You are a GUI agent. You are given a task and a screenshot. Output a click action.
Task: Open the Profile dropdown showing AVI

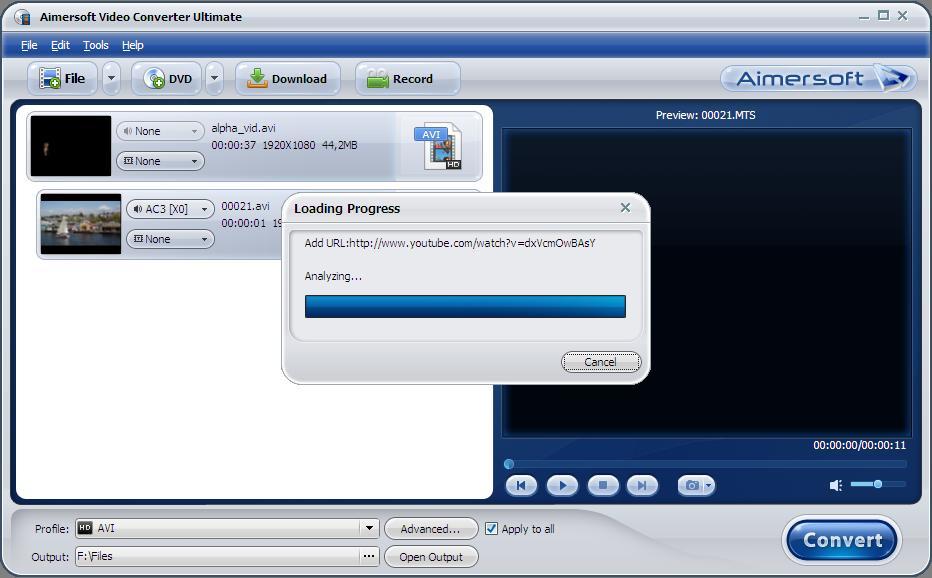(x=368, y=528)
